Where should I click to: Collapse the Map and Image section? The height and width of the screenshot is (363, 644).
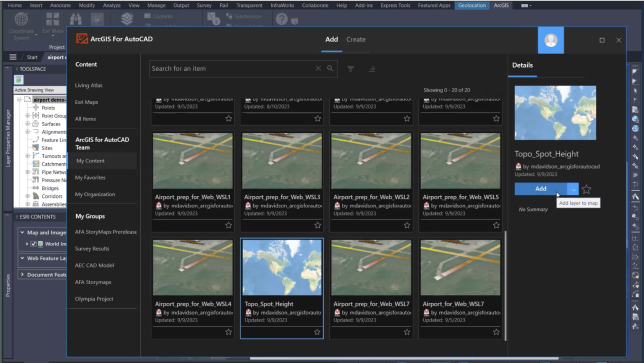pyautogui.click(x=22, y=232)
